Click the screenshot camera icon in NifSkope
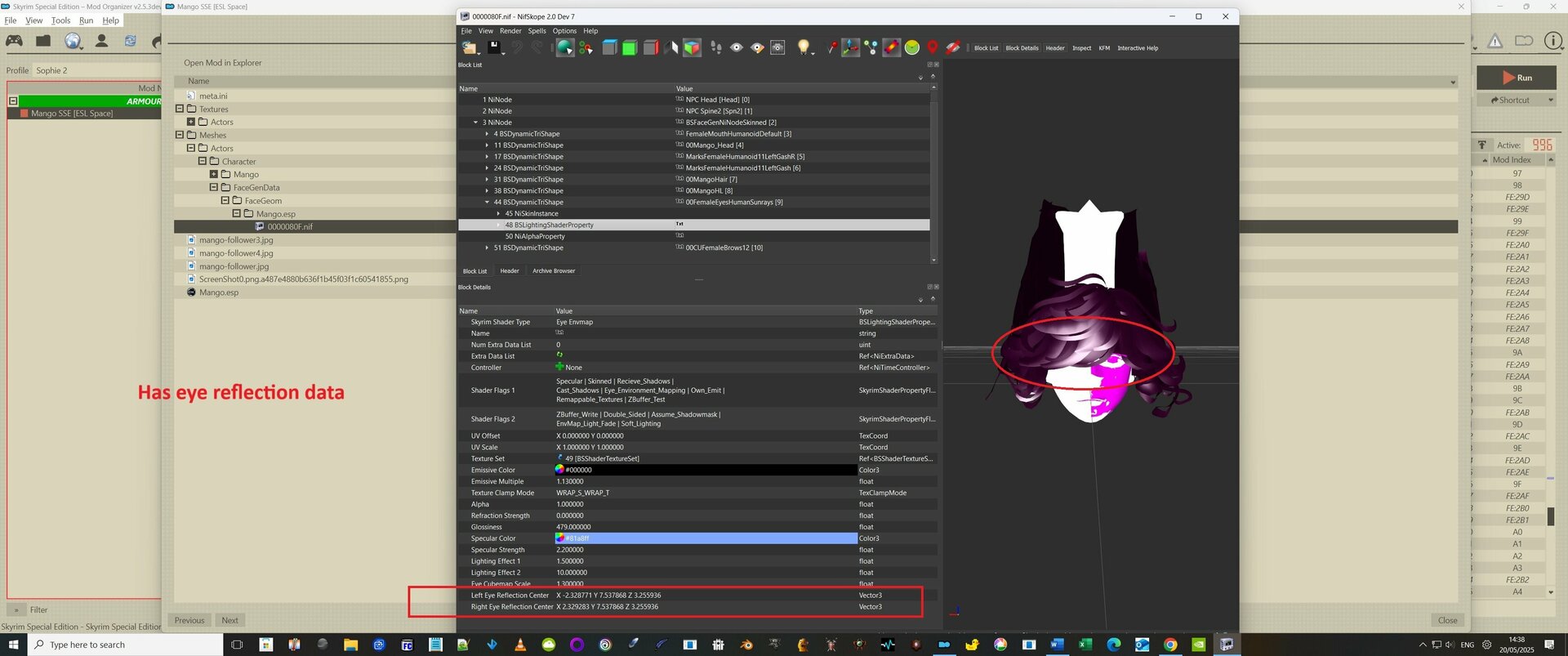 pyautogui.click(x=778, y=48)
